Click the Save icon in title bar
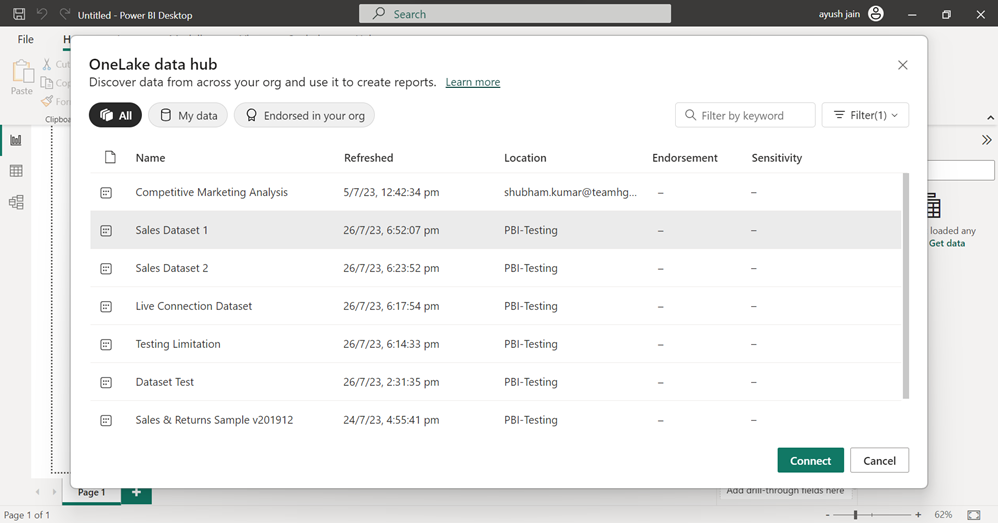Image resolution: width=998 pixels, height=523 pixels. pyautogui.click(x=19, y=14)
